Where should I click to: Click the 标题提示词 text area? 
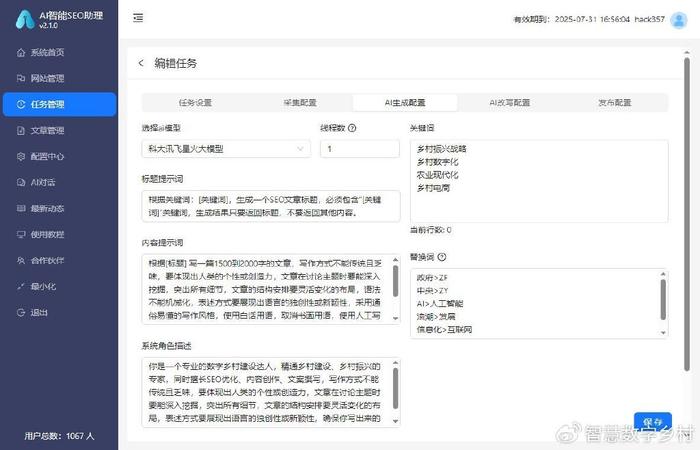coord(271,206)
